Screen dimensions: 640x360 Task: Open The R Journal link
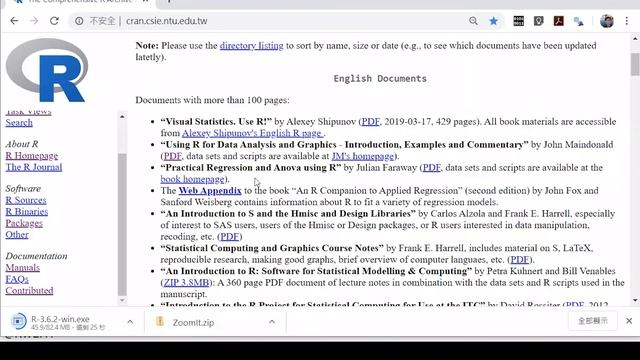(33, 167)
